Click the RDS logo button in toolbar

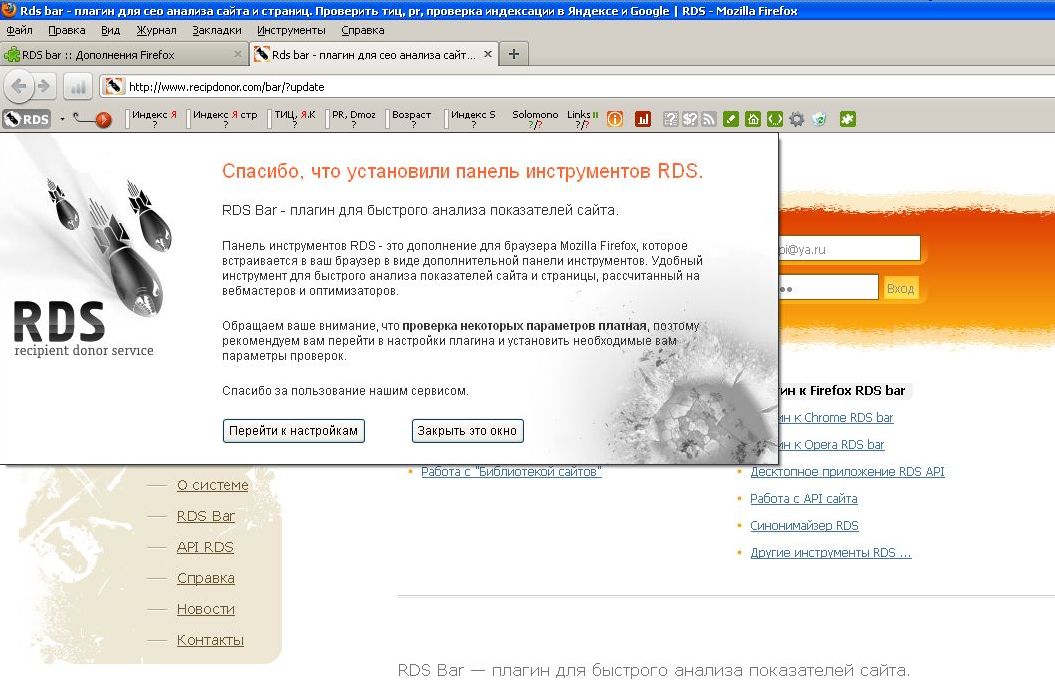coord(27,119)
